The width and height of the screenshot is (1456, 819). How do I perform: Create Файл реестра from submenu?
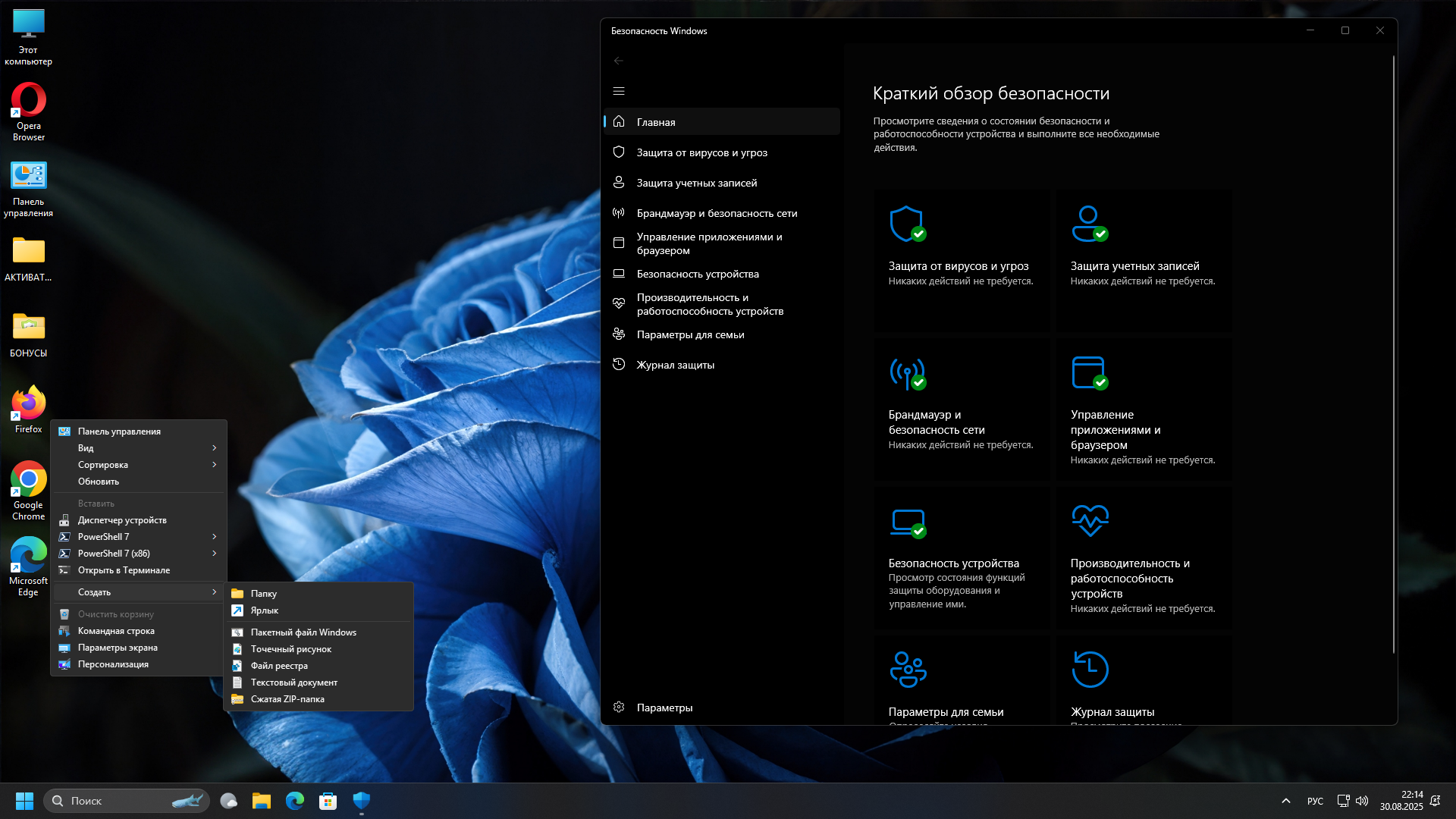pyautogui.click(x=318, y=666)
